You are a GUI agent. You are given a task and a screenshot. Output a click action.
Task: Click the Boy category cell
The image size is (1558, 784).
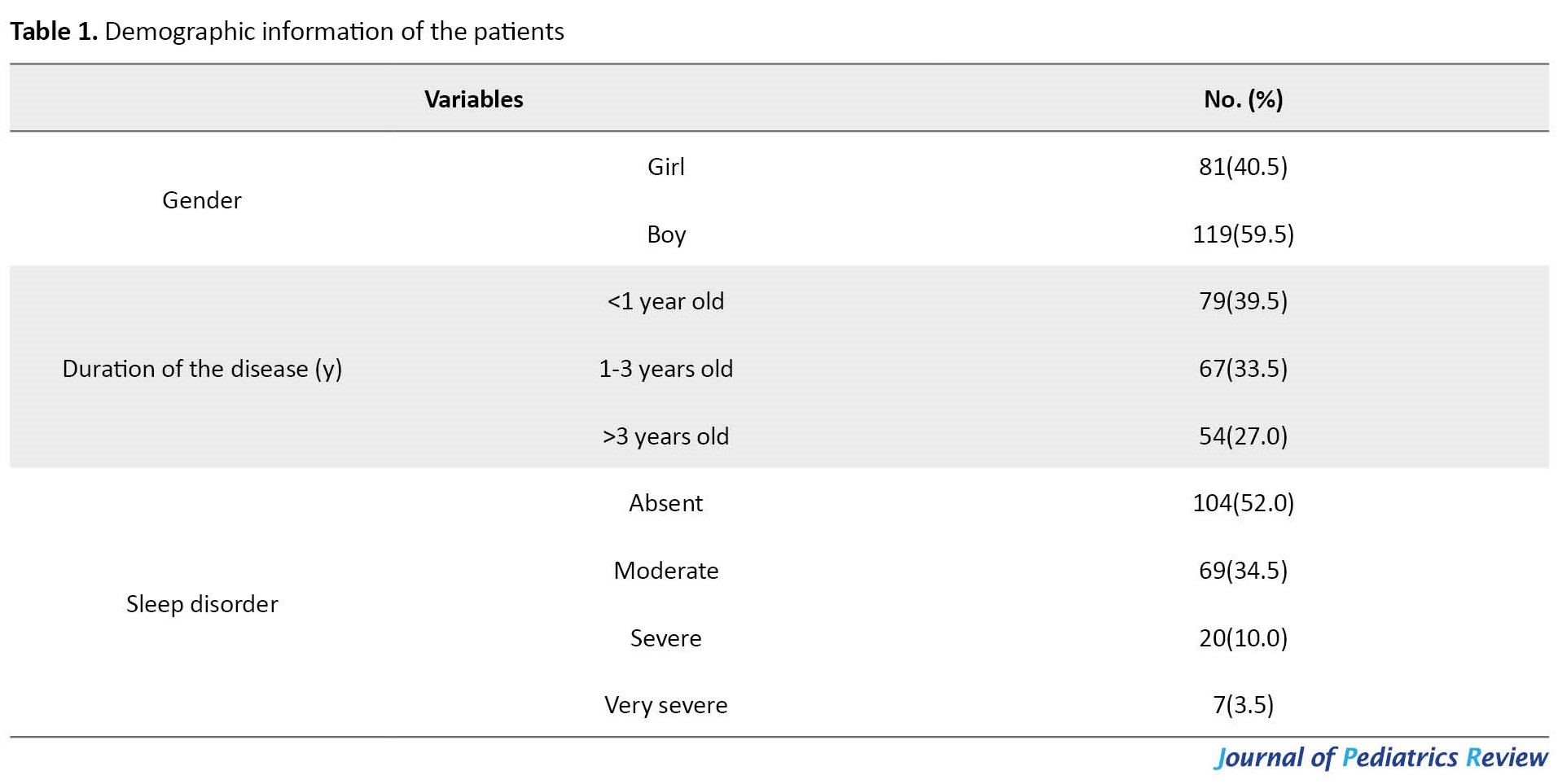coord(666,234)
